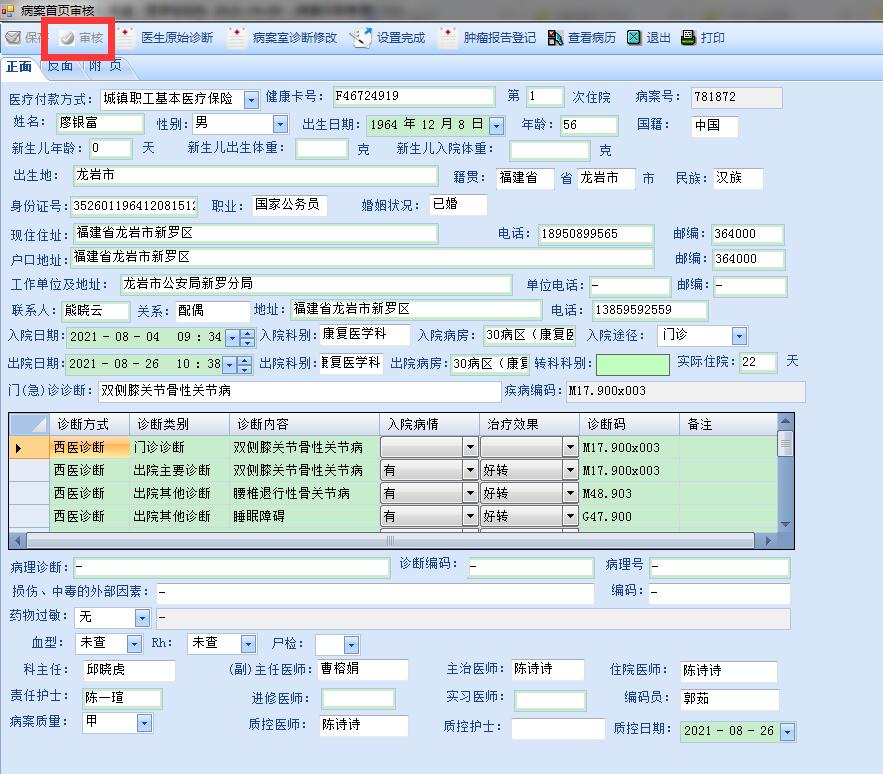883x774 pixels.
Task: Click the grid horizontal scroll-left arrow
Action: pos(17,541)
